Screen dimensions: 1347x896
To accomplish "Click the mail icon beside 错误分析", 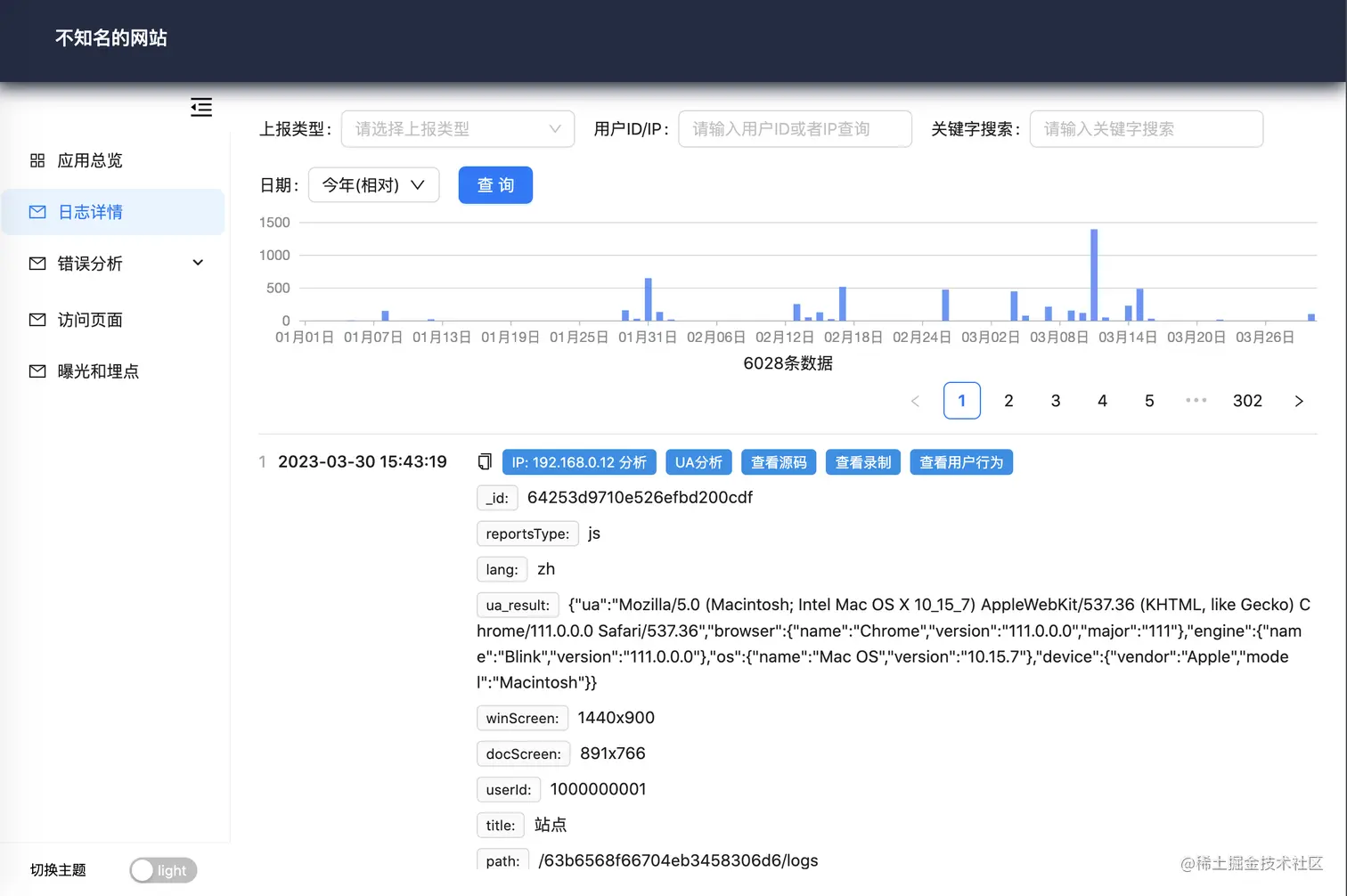I will tap(37, 264).
